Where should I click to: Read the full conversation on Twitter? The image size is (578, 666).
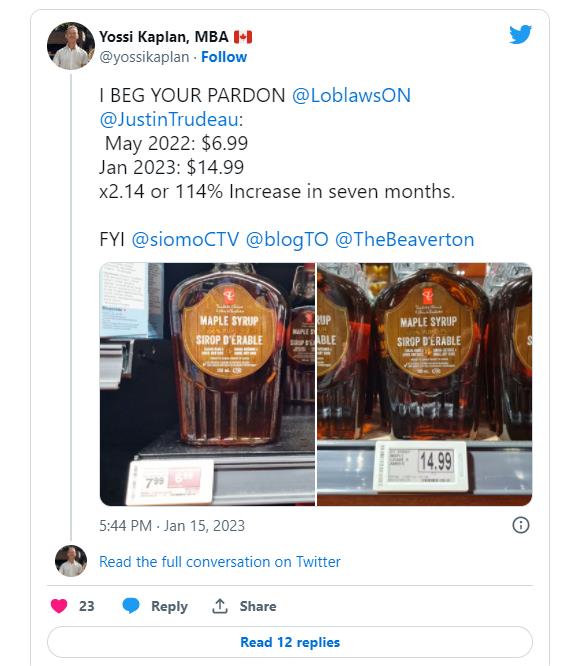[x=220, y=562]
